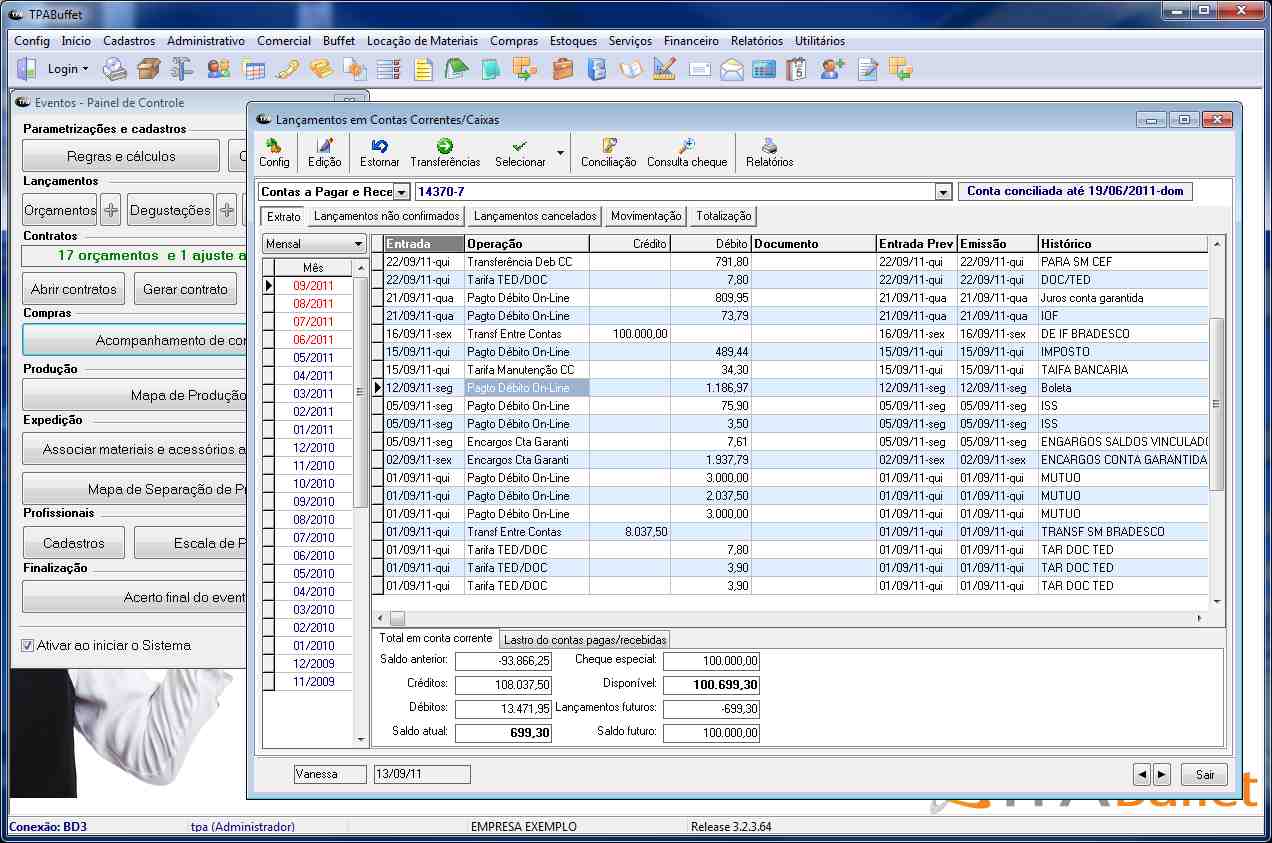Open the Financeiro menu

(x=691, y=41)
